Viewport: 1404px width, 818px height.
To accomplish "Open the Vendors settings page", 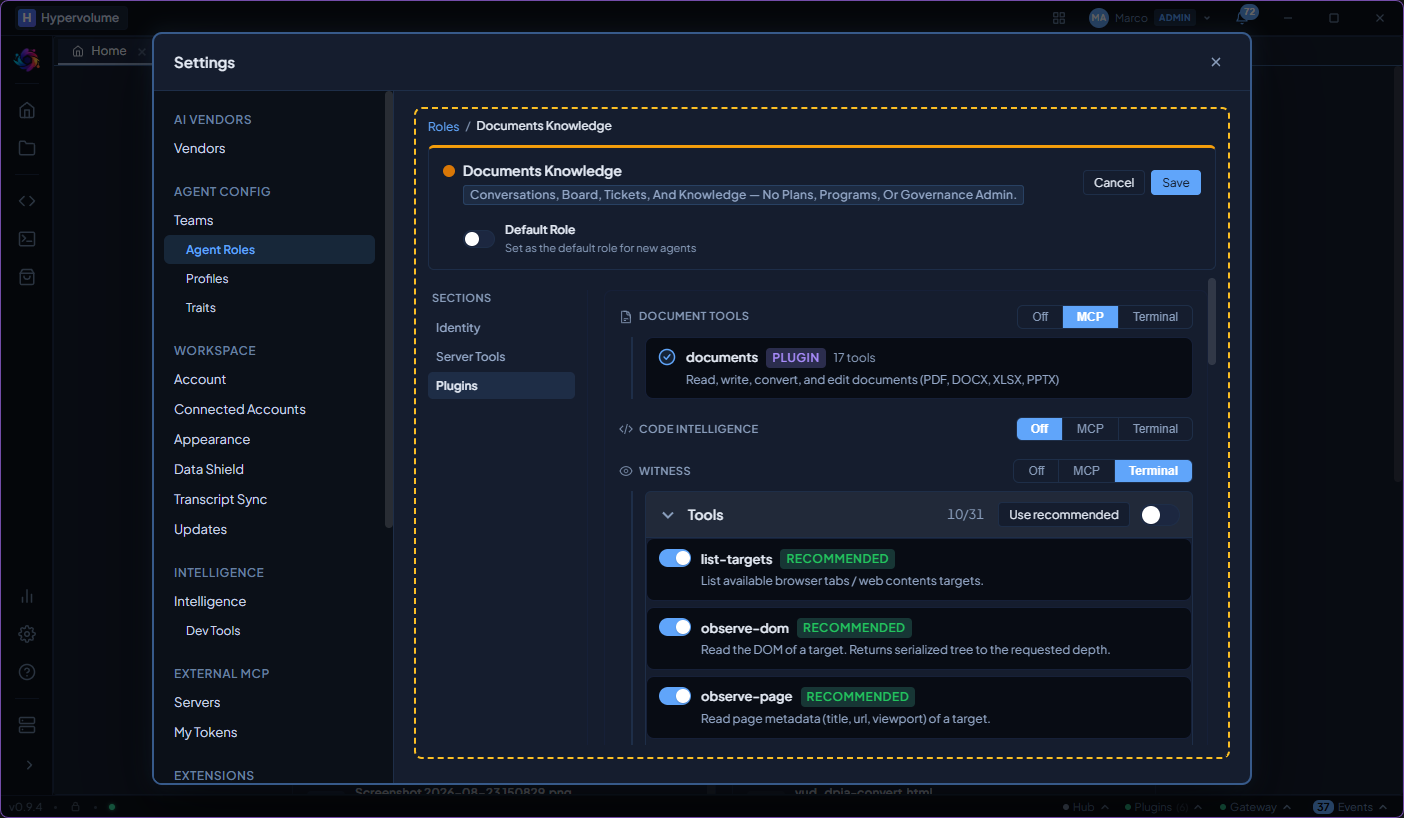I will pyautogui.click(x=200, y=148).
